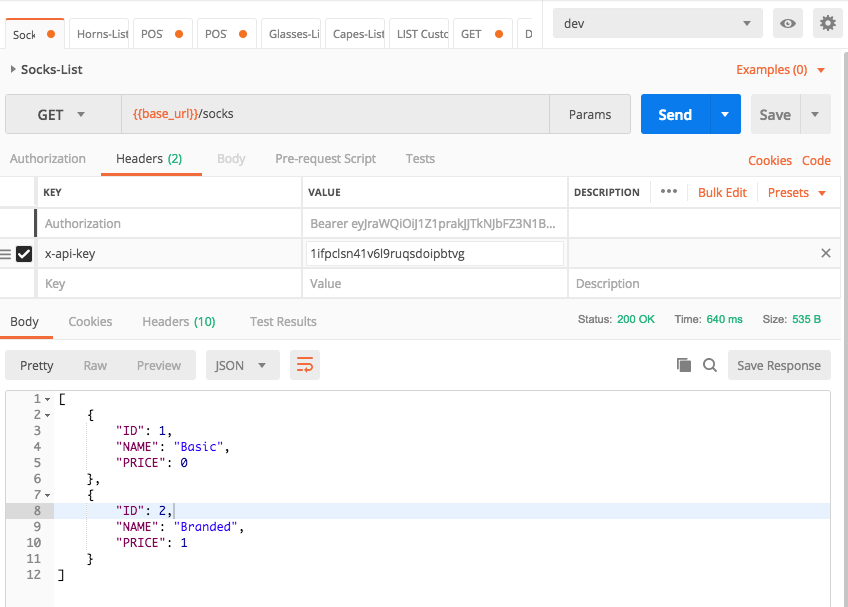This screenshot has height=607, width=848.
Task: Collapse the JSON object at line 2
Action: click(x=48, y=415)
